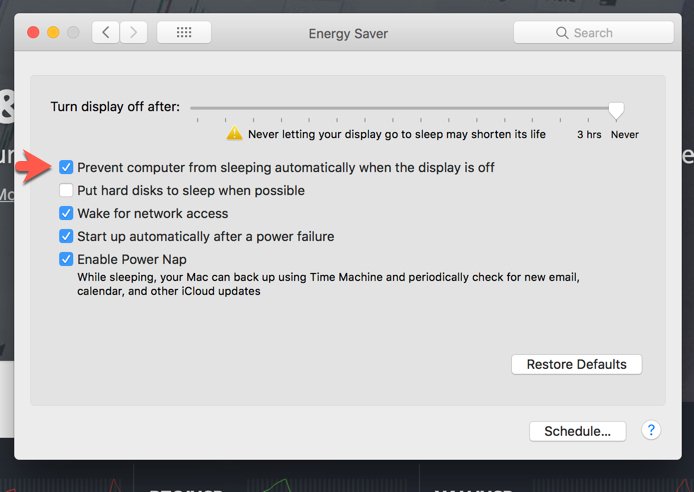Viewport: 694px width, 492px height.
Task: Click the middle of the display-off slider track
Action: (x=403, y=108)
